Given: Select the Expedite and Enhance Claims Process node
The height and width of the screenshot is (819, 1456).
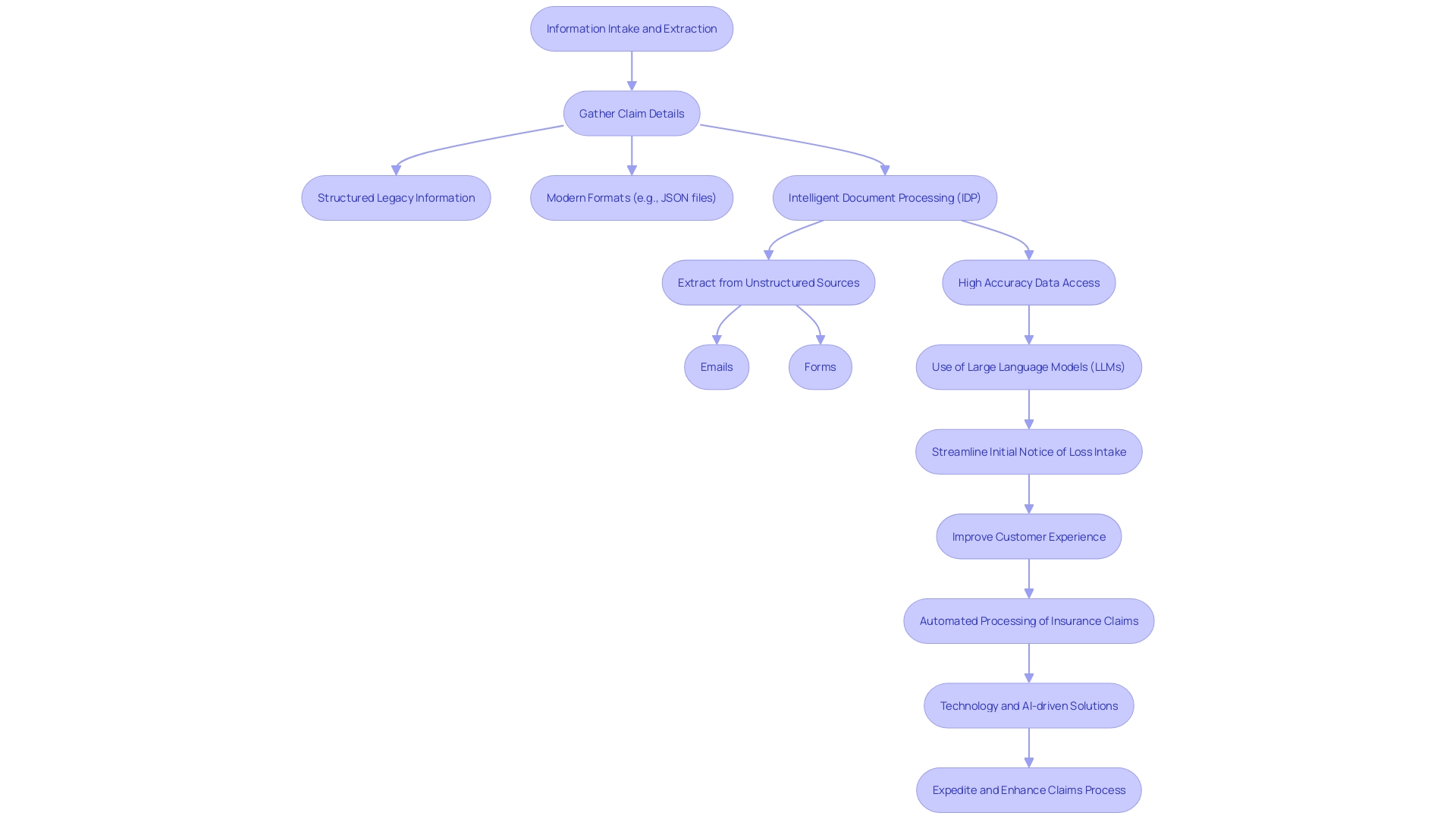Looking at the screenshot, I should point(1028,789).
